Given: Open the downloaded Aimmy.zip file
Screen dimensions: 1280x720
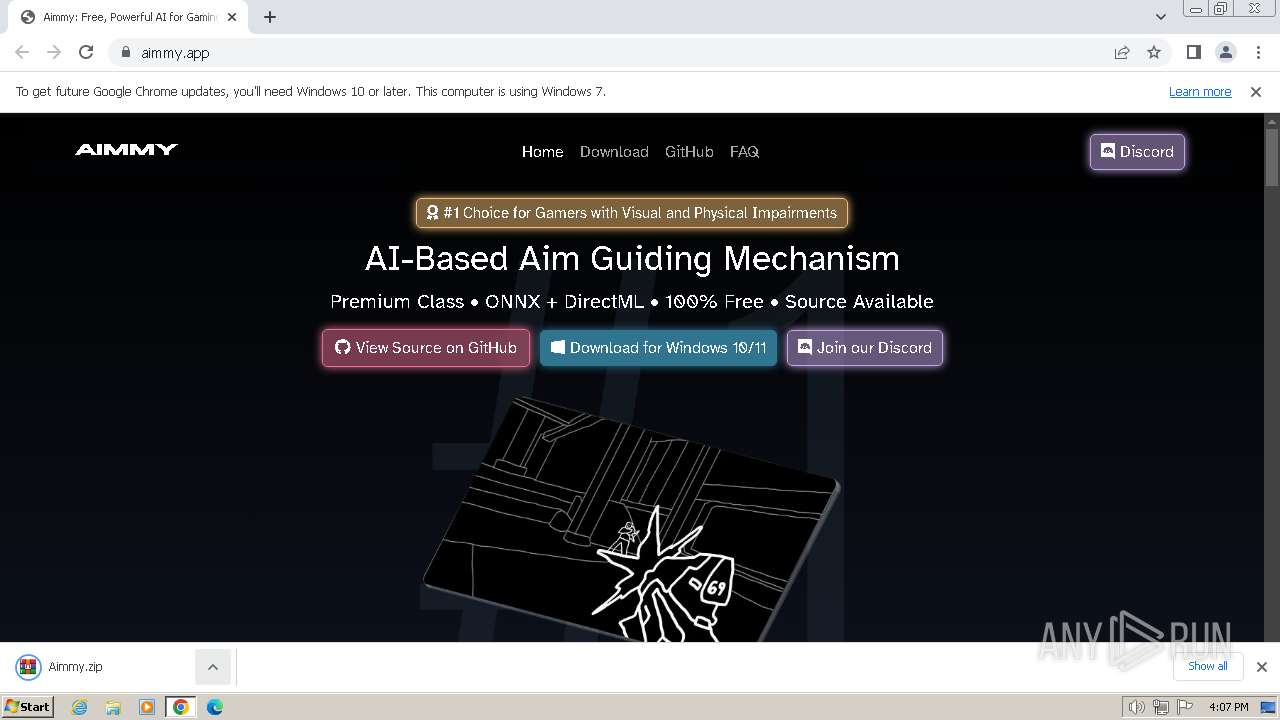Looking at the screenshot, I should pos(76,667).
